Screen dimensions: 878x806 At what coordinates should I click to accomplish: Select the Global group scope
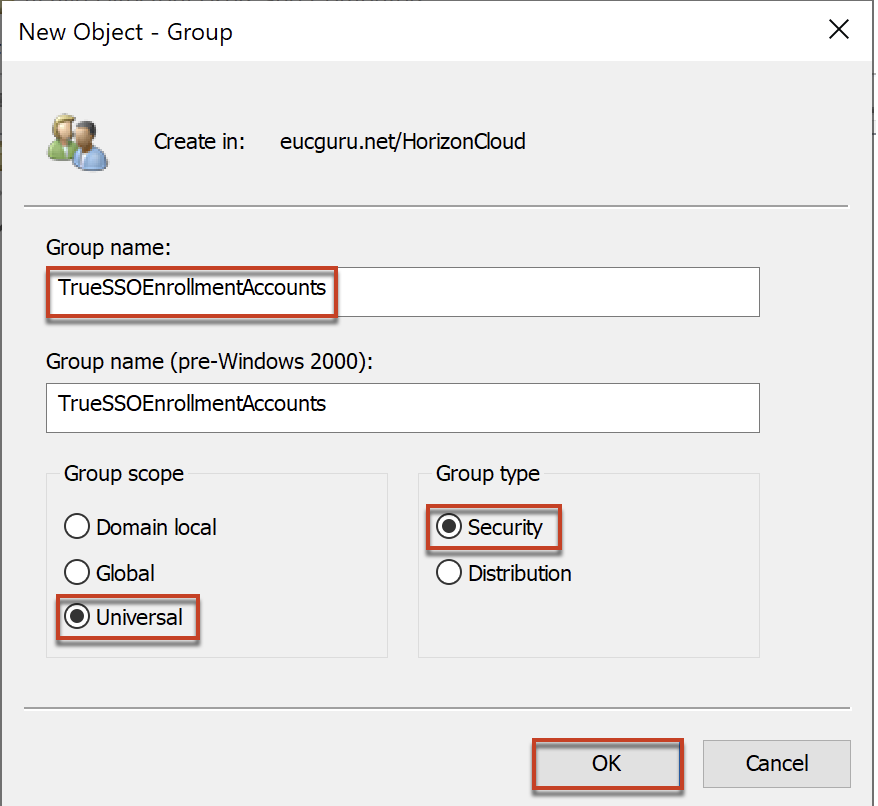pyautogui.click(x=77, y=572)
